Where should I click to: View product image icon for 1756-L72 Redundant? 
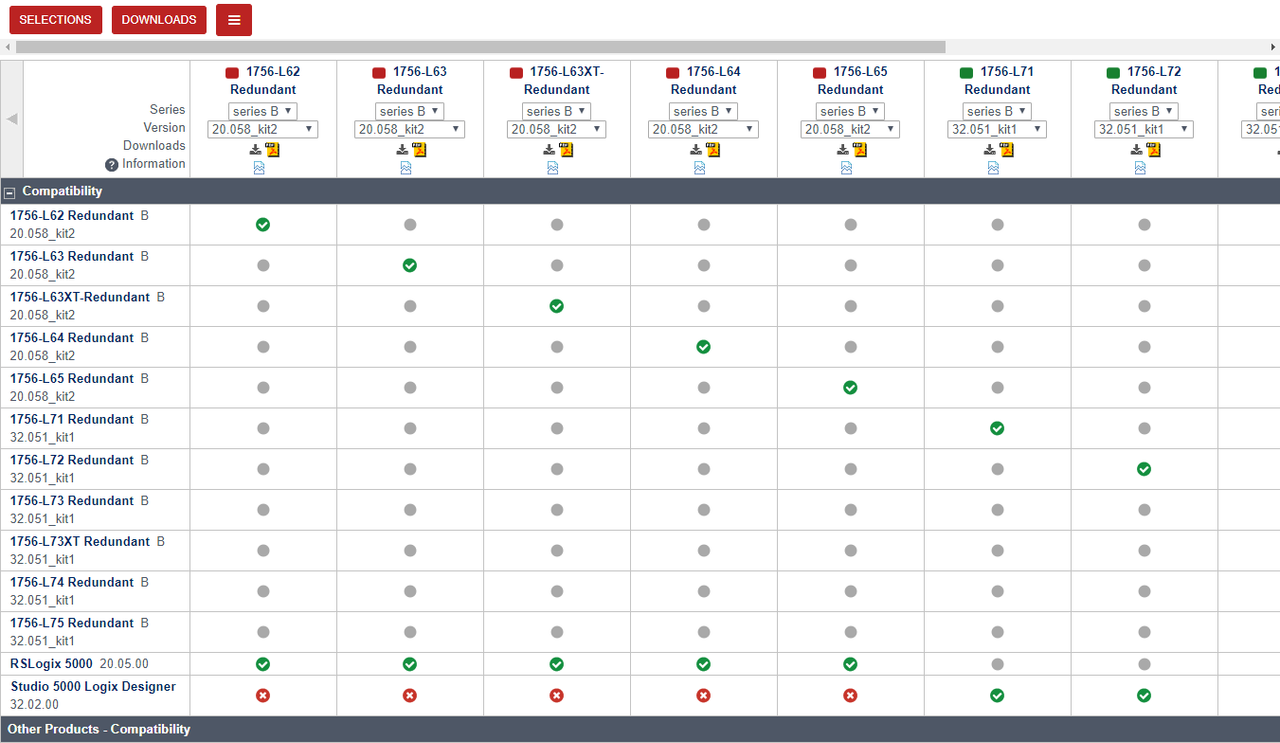1140,168
